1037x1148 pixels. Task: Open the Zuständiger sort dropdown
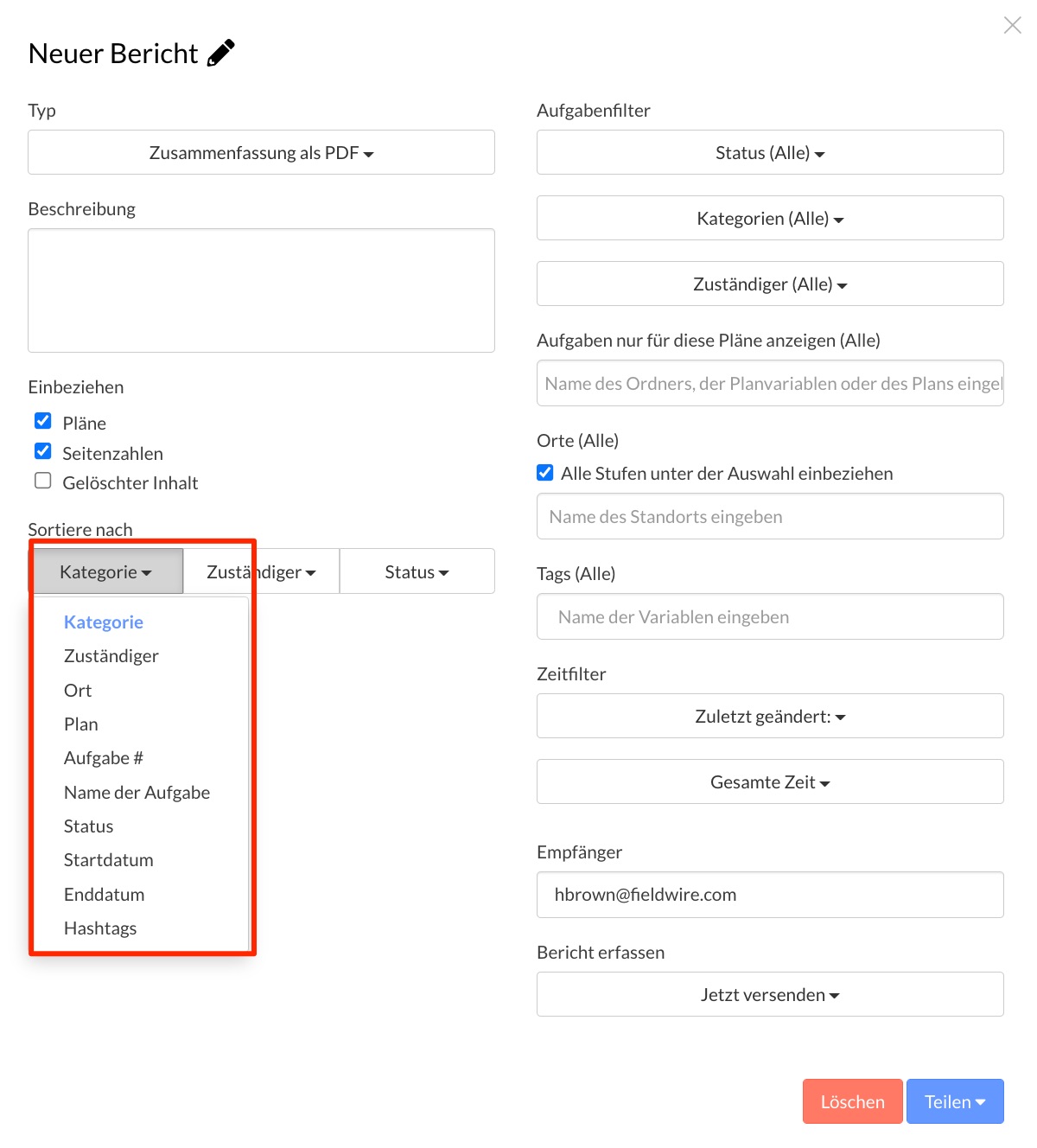click(261, 571)
